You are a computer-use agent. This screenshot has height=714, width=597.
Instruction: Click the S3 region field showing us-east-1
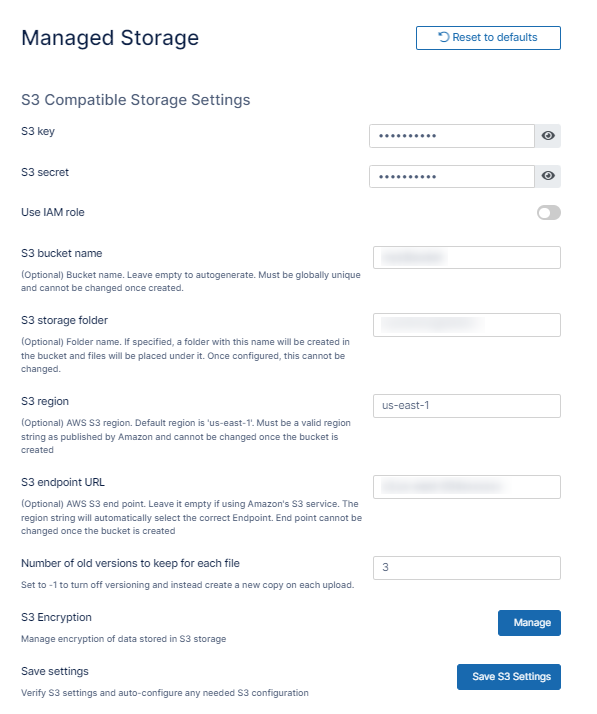point(467,406)
